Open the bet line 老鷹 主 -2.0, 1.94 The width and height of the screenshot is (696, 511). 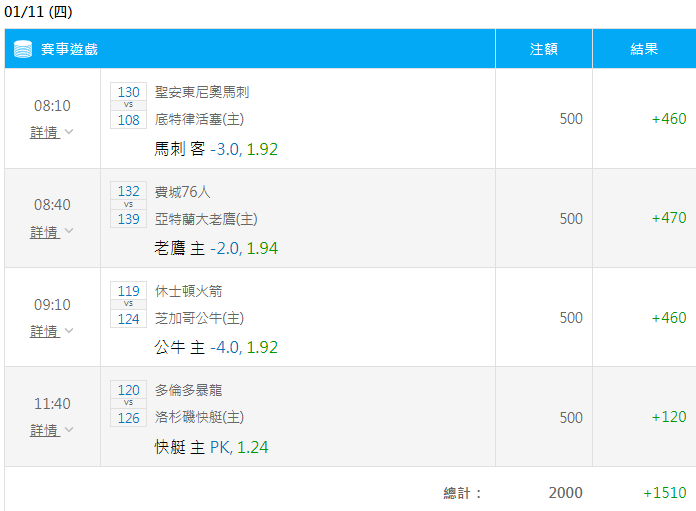[x=216, y=248]
